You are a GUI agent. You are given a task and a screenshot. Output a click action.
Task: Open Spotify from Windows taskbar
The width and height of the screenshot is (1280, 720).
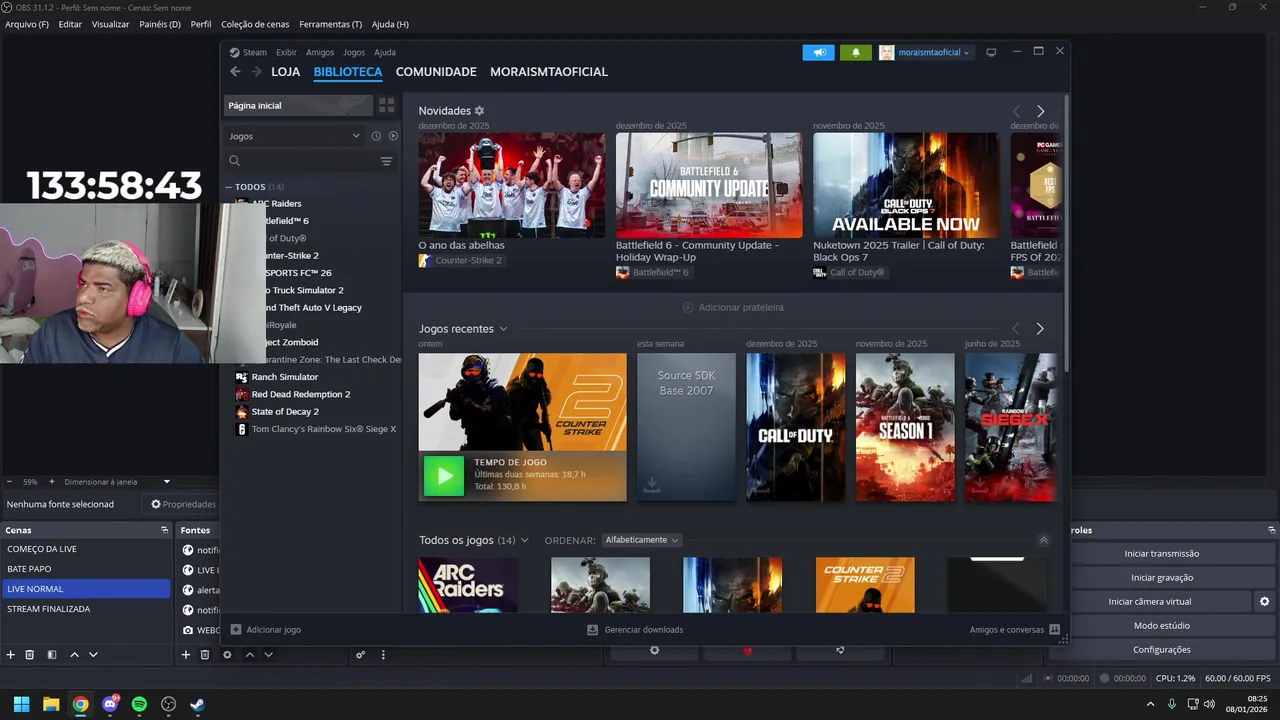139,704
